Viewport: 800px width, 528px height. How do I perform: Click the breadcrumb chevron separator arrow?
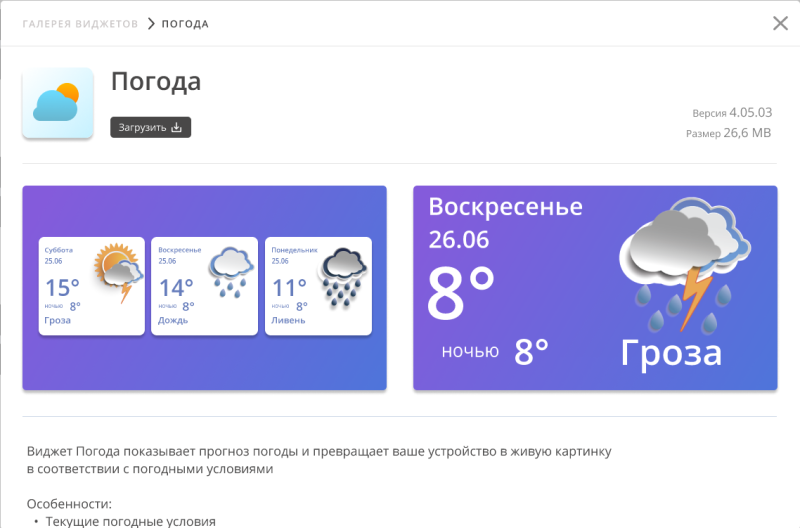click(151, 23)
